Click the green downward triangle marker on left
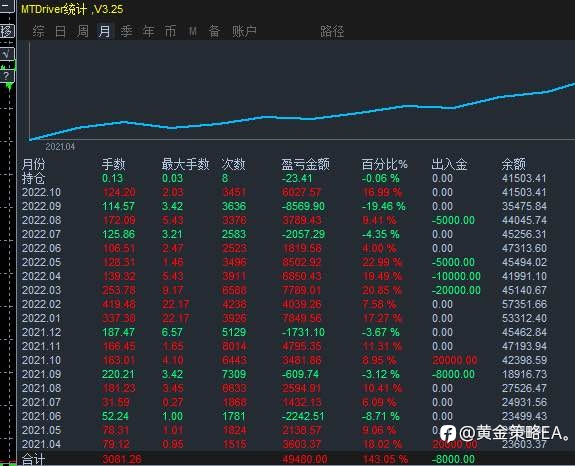Viewport: 575px width, 466px height. coord(9,87)
